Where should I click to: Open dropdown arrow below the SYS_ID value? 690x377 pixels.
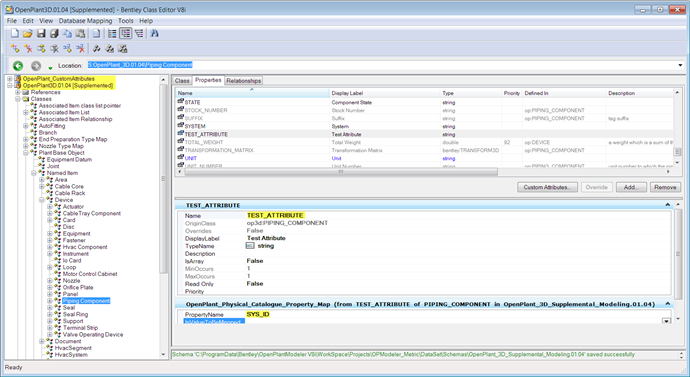pyautogui.click(x=667, y=321)
